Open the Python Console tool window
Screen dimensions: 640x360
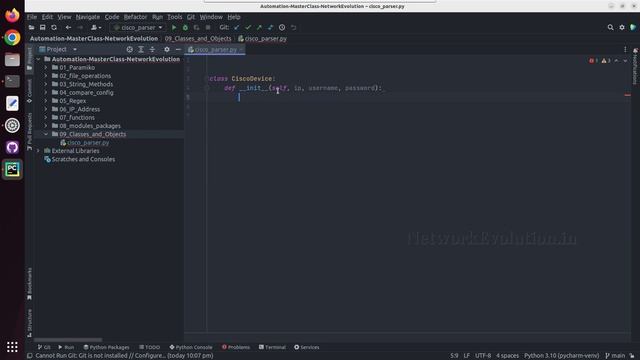click(x=191, y=347)
